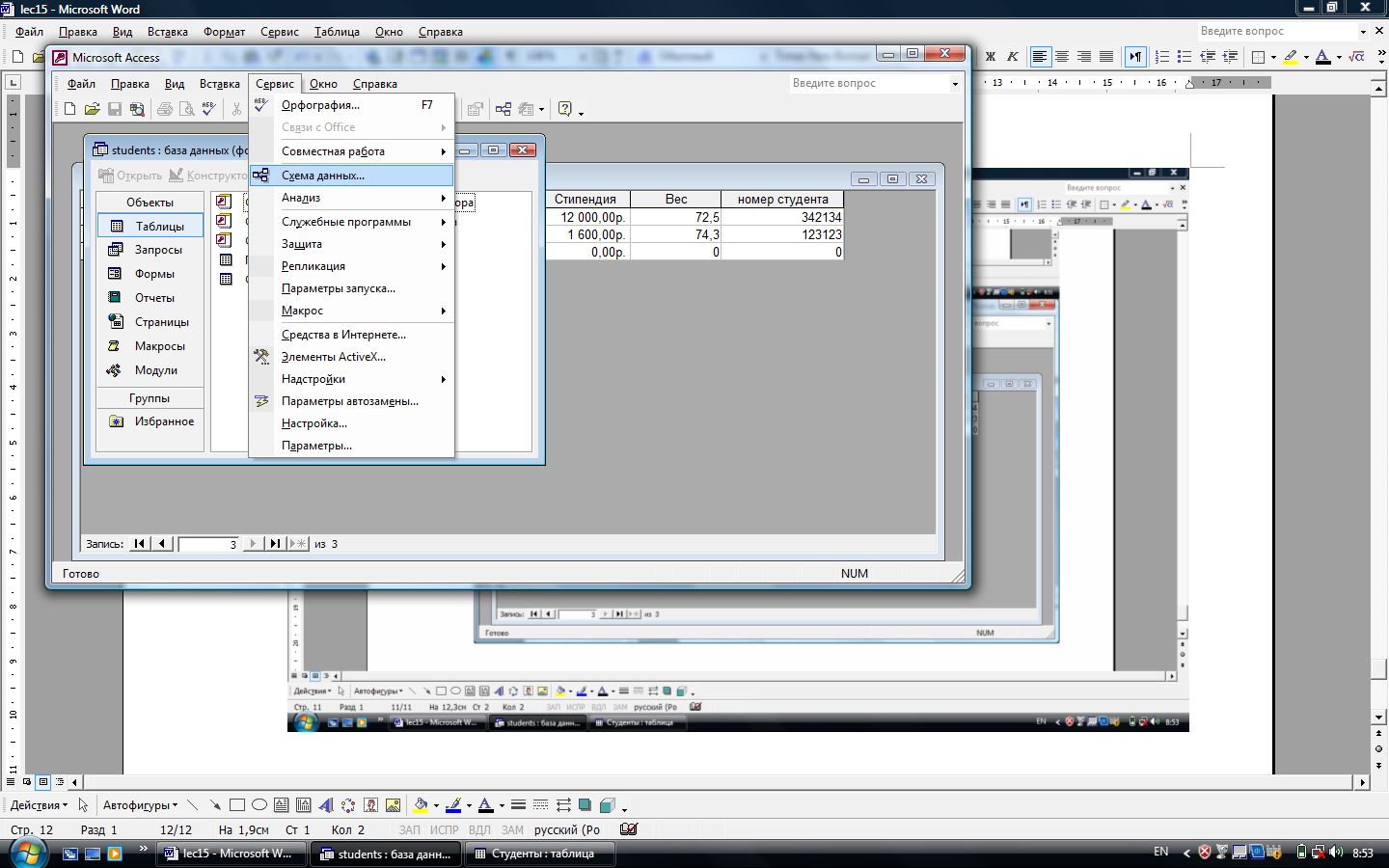Image resolution: width=1389 pixels, height=868 pixels.
Task: Click the Fill color bucket in Drawing toolbar
Action: click(421, 804)
